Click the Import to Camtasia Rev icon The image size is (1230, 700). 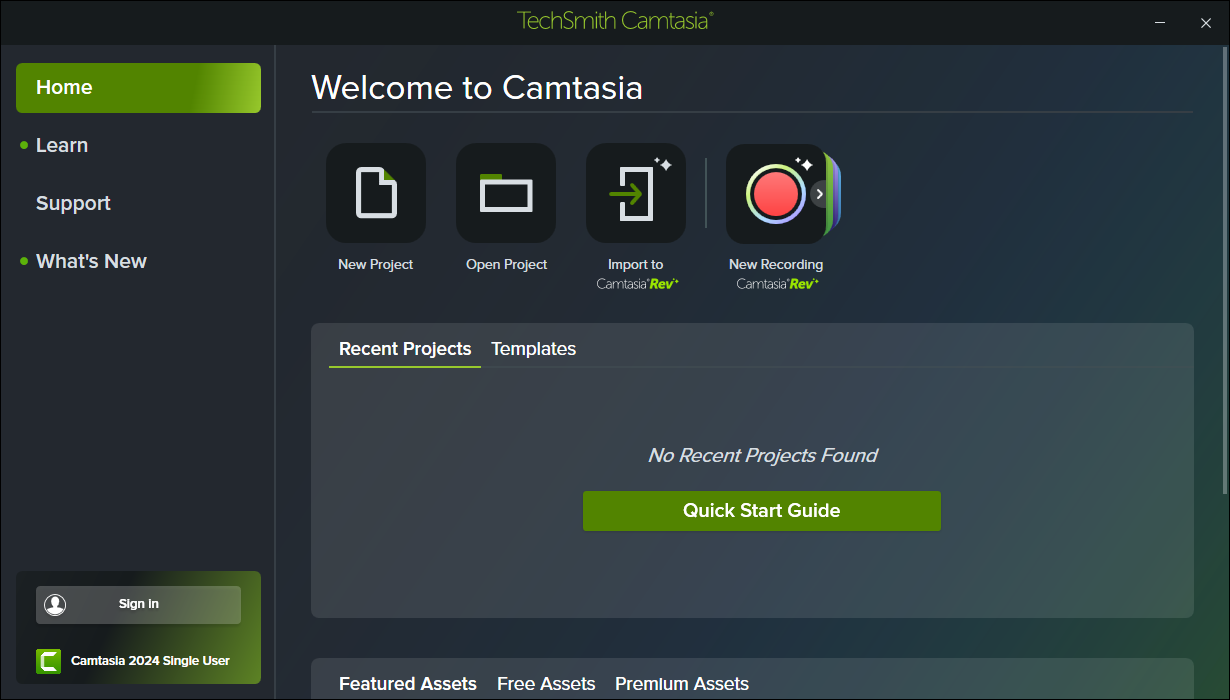[x=636, y=193]
